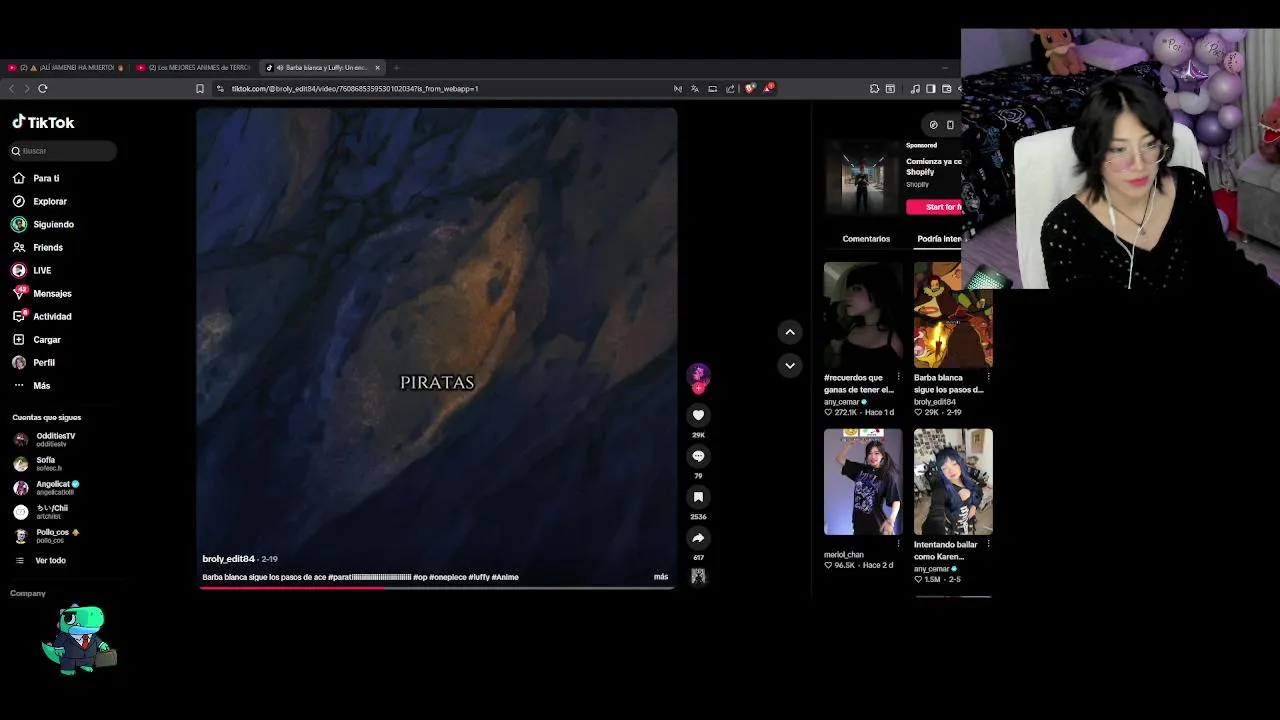This screenshot has width=1280, height=720.
Task: Bookmark the page in address bar
Action: (x=200, y=88)
